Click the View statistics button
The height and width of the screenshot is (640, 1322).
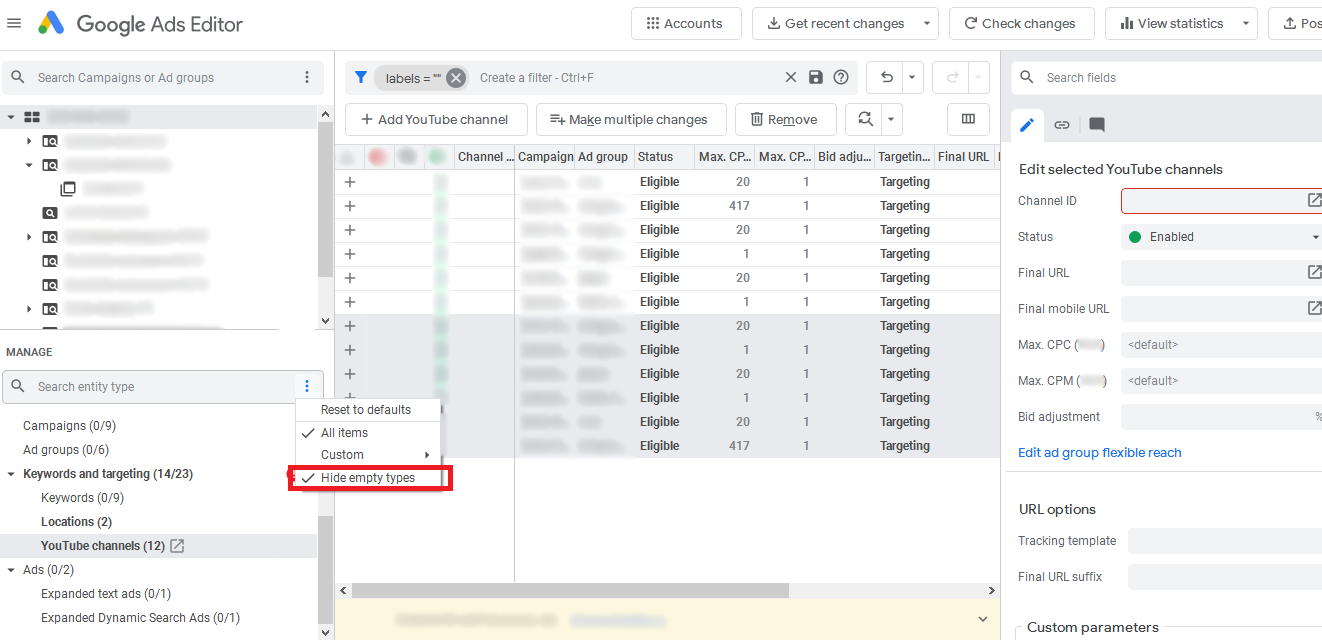tap(1170, 23)
